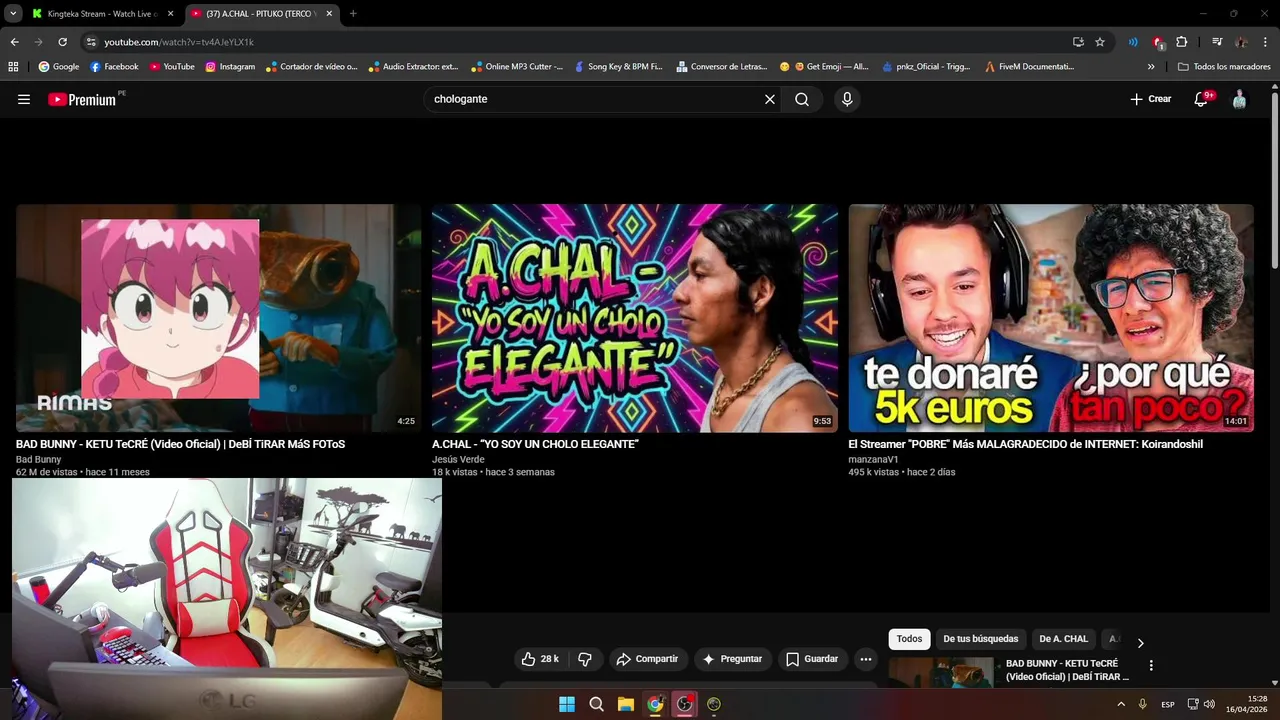Open the manzanaV1 channel link
Viewport: 1280px width, 720px height.
873,459
